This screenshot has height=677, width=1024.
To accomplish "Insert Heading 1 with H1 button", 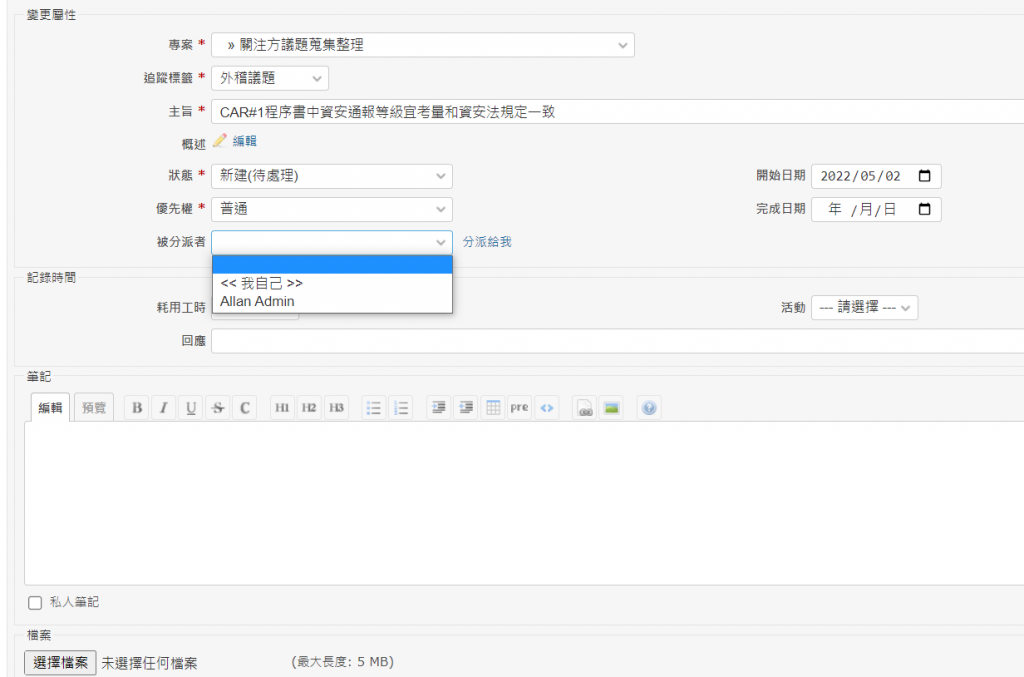I will pos(282,407).
